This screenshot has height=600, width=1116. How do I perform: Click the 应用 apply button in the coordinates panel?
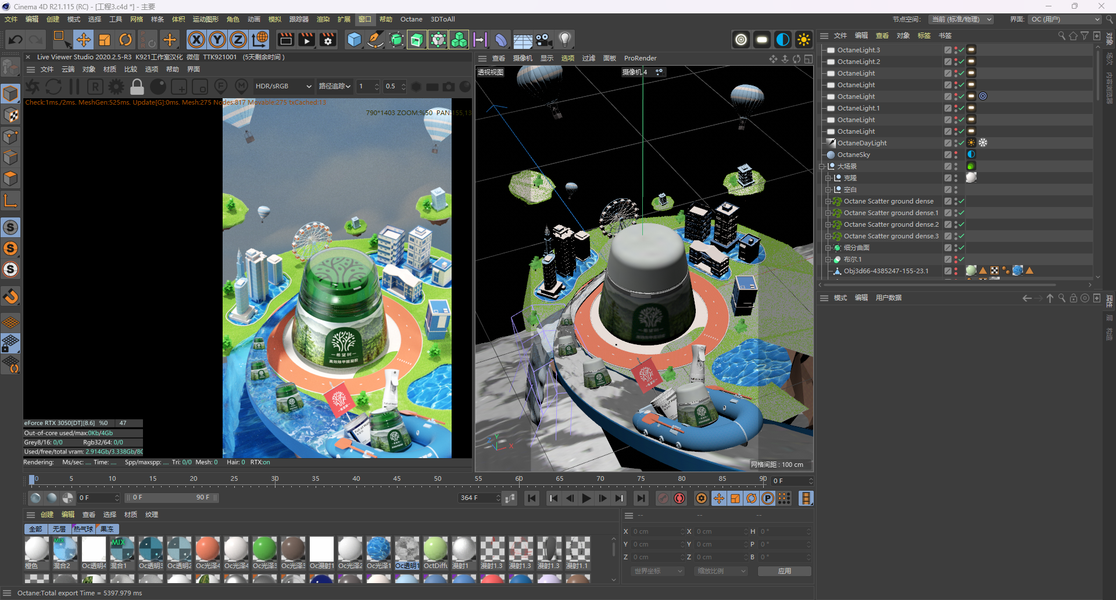pyautogui.click(x=784, y=572)
